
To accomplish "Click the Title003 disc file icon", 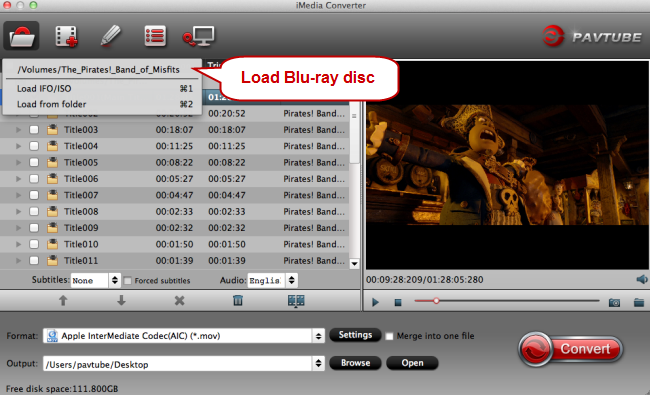I will pyautogui.click(x=52, y=130).
